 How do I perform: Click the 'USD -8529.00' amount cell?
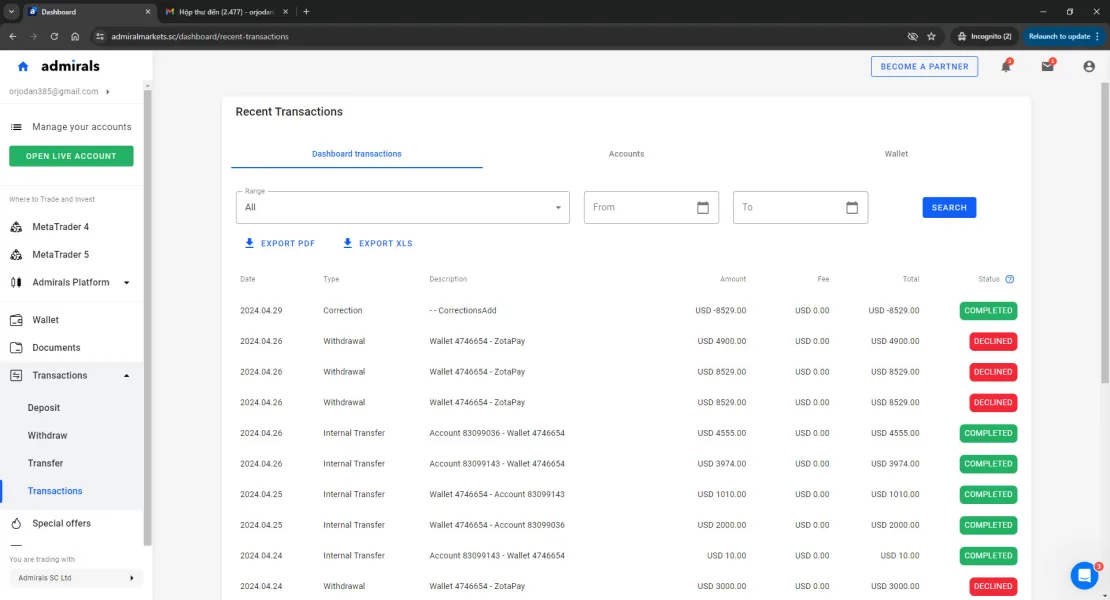tap(720, 311)
